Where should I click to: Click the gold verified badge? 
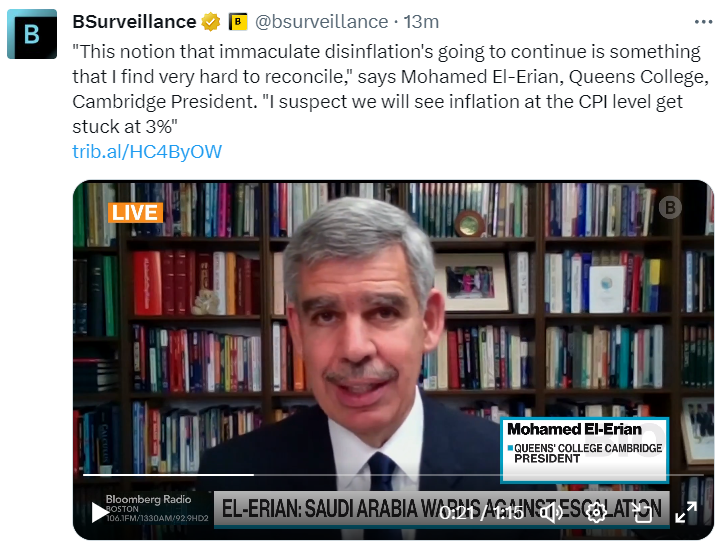[x=210, y=21]
